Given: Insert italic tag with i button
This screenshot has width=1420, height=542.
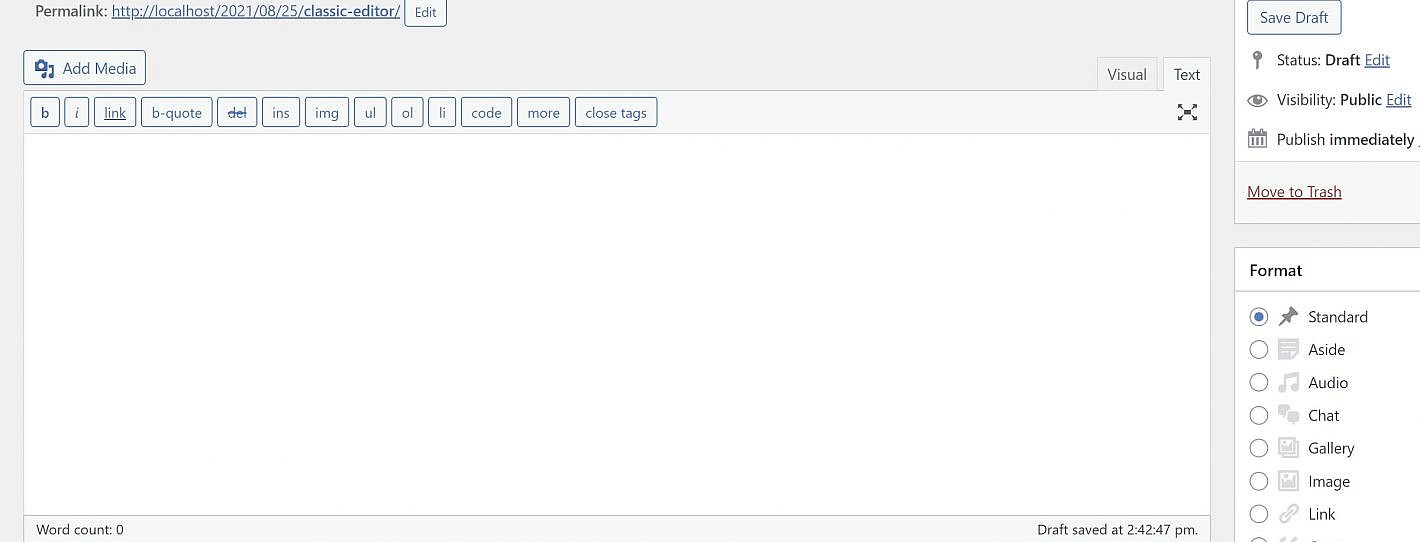Looking at the screenshot, I should point(77,113).
